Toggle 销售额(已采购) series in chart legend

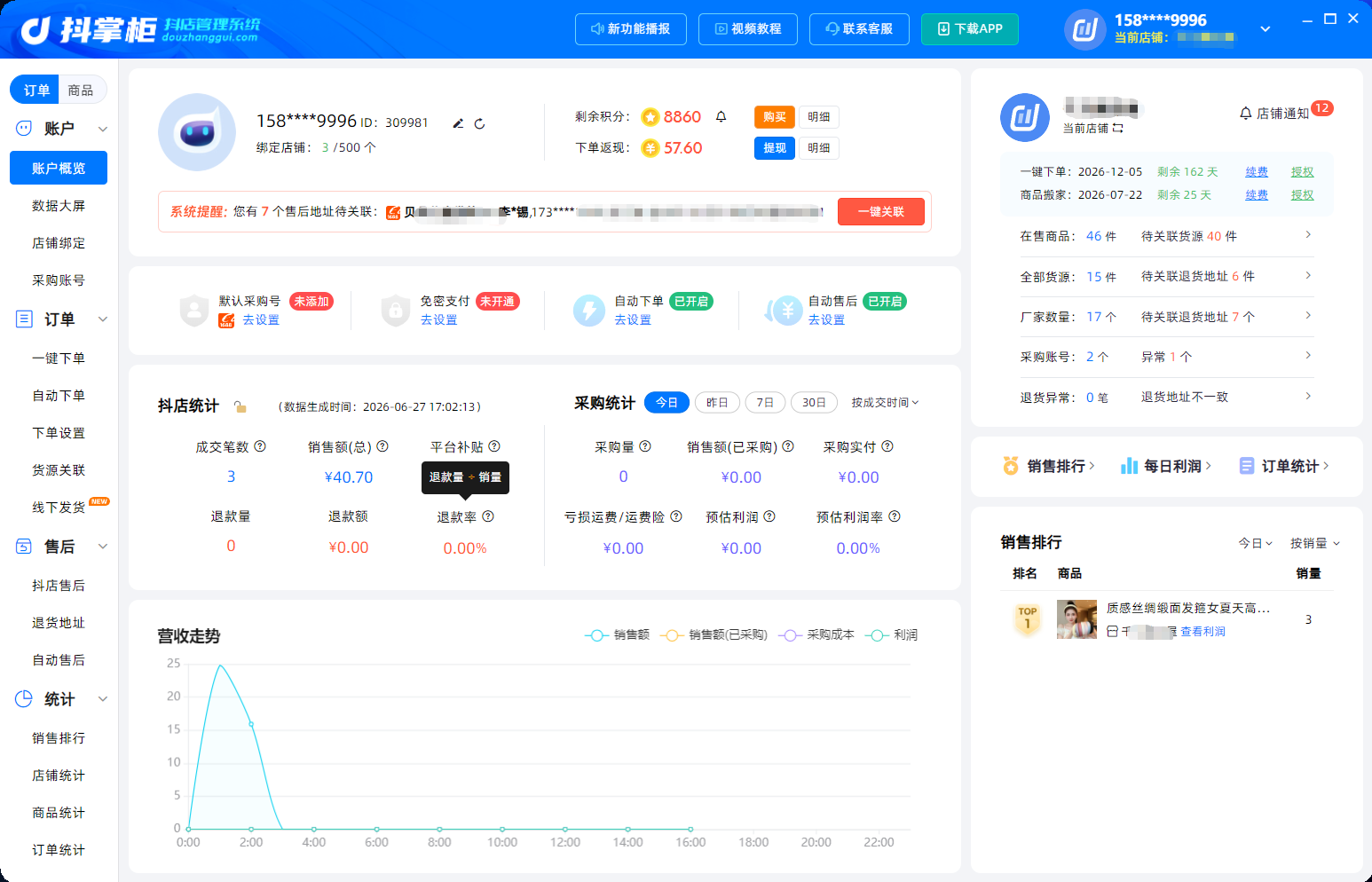click(x=714, y=635)
